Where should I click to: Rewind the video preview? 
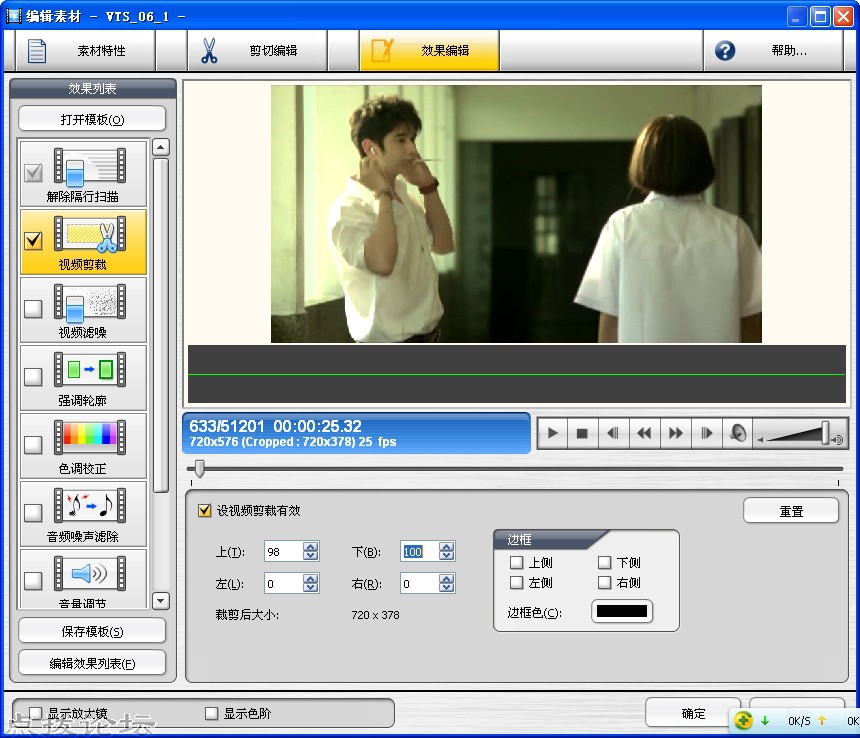point(644,433)
